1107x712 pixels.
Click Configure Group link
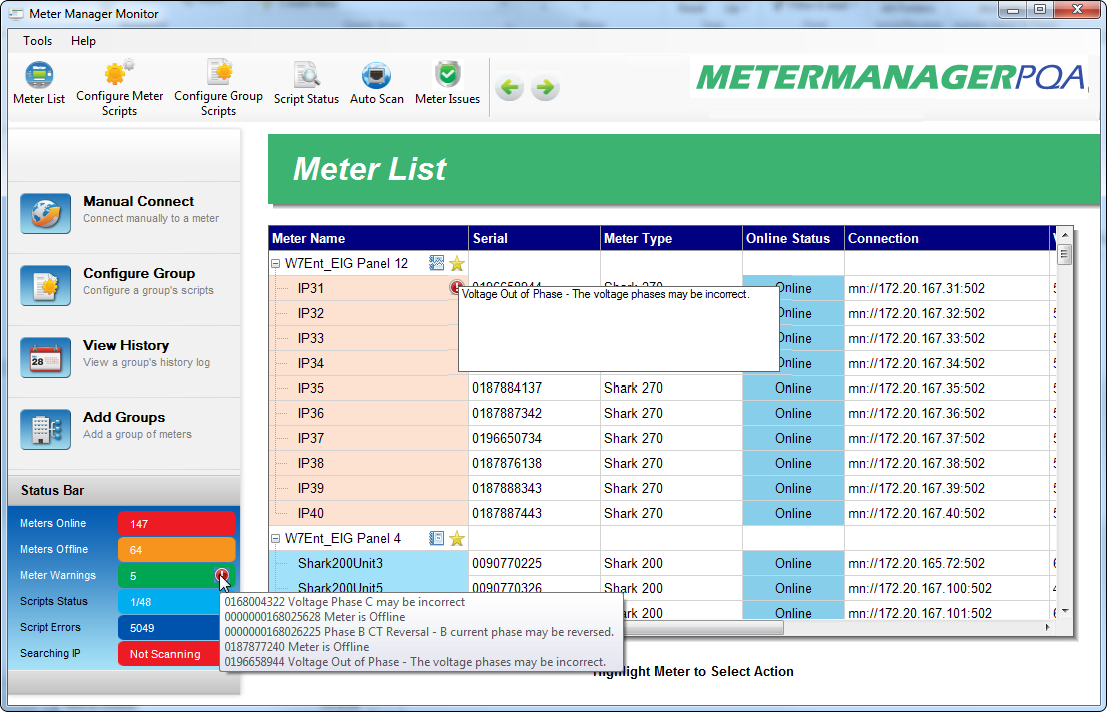click(139, 273)
